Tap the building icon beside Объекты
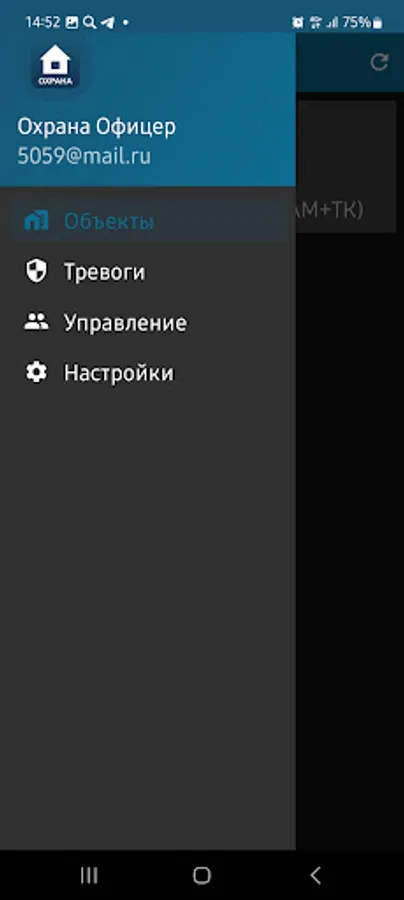 click(36, 221)
